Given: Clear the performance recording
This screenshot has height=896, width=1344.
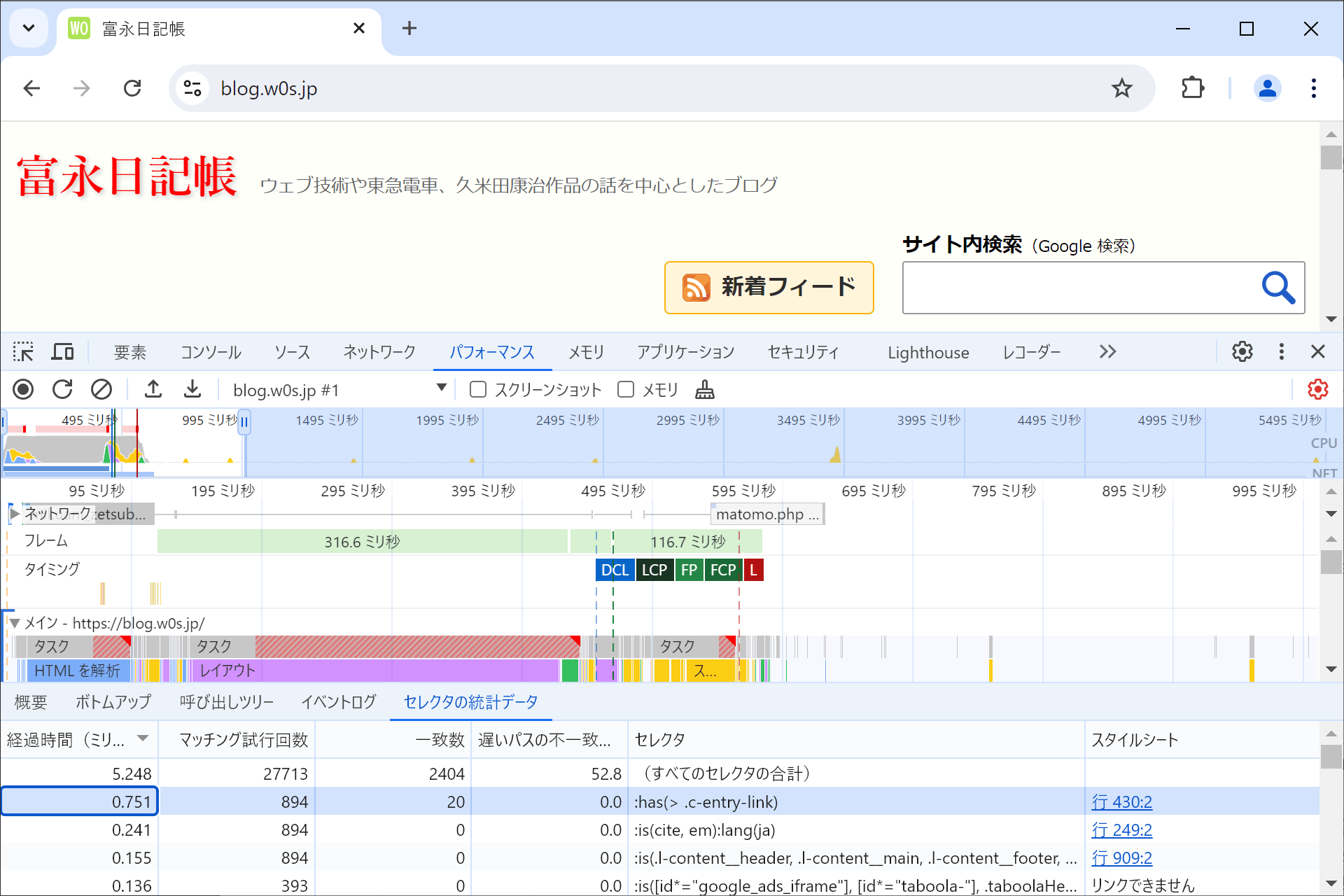Looking at the screenshot, I should [101, 389].
